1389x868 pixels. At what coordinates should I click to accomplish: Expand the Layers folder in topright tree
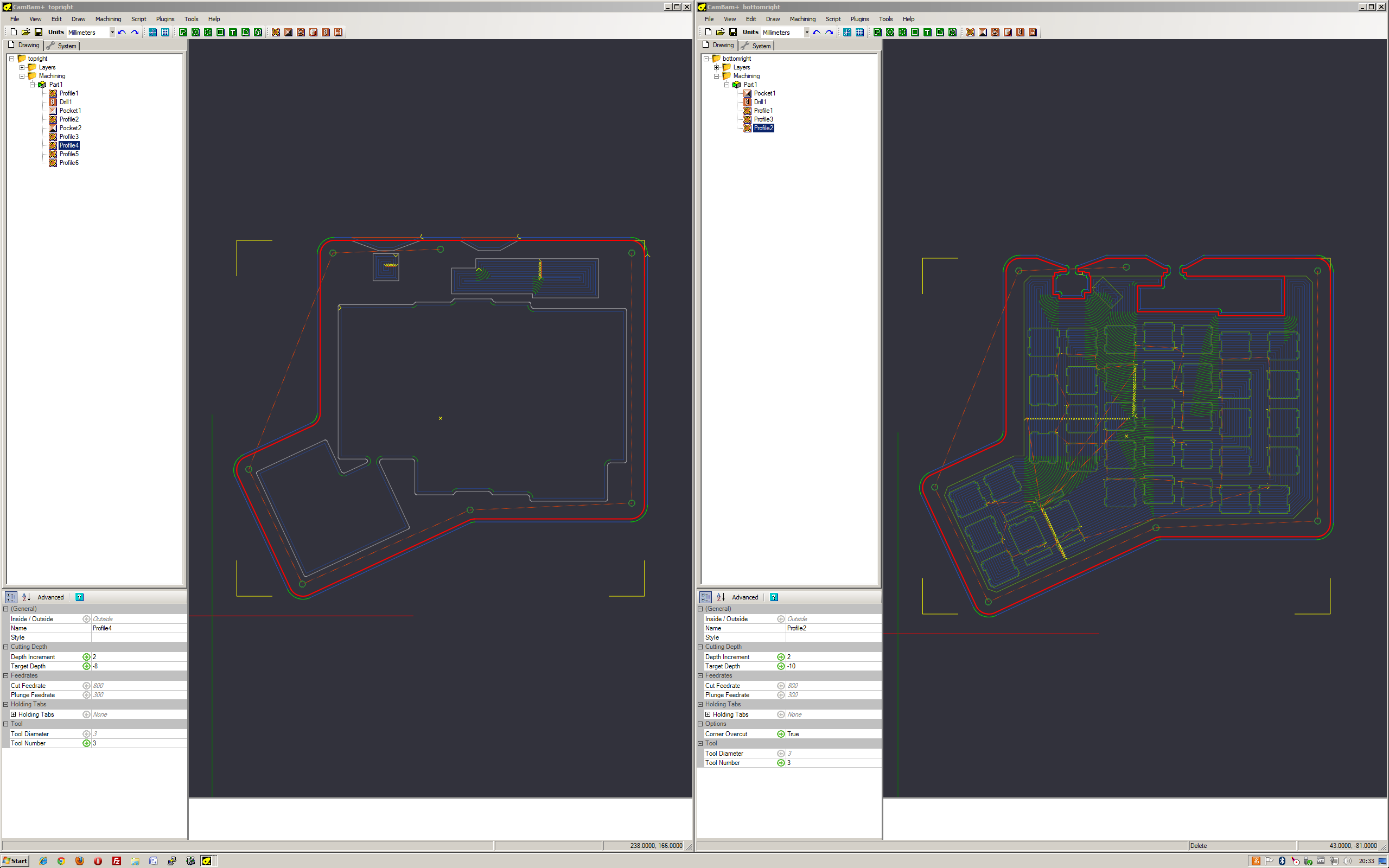tap(22, 67)
